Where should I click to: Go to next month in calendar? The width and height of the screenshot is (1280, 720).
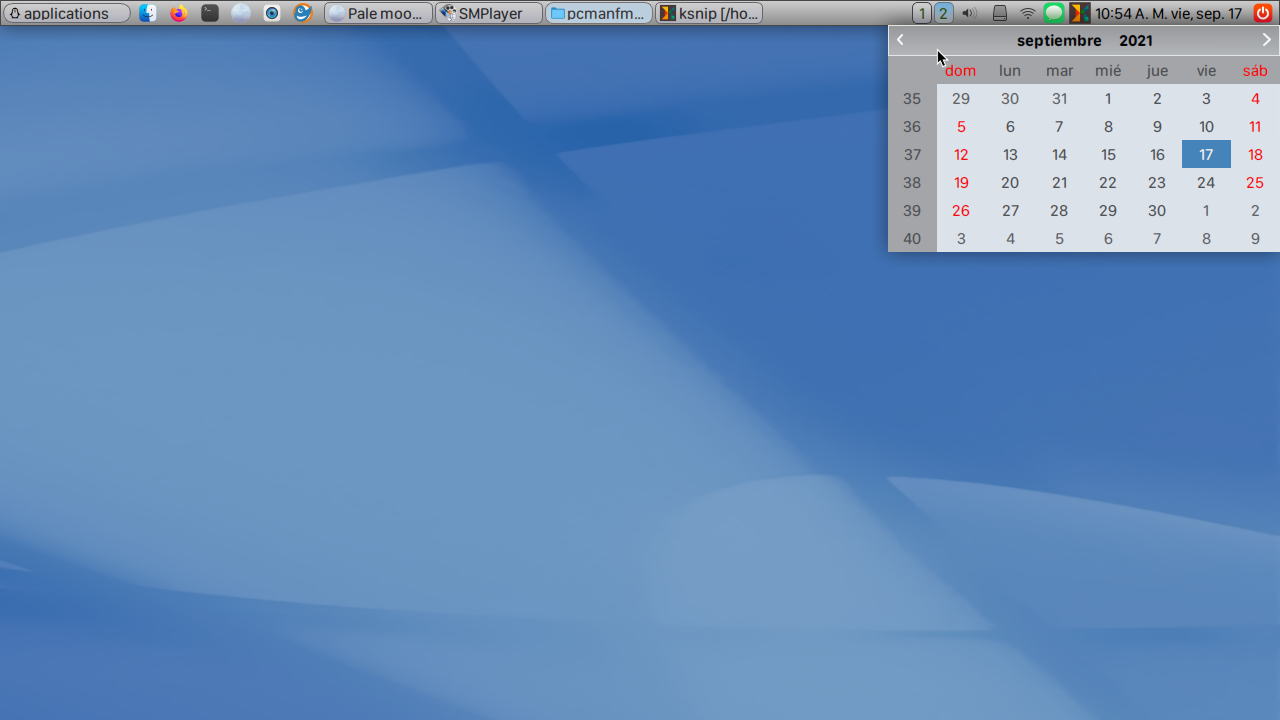[1266, 40]
